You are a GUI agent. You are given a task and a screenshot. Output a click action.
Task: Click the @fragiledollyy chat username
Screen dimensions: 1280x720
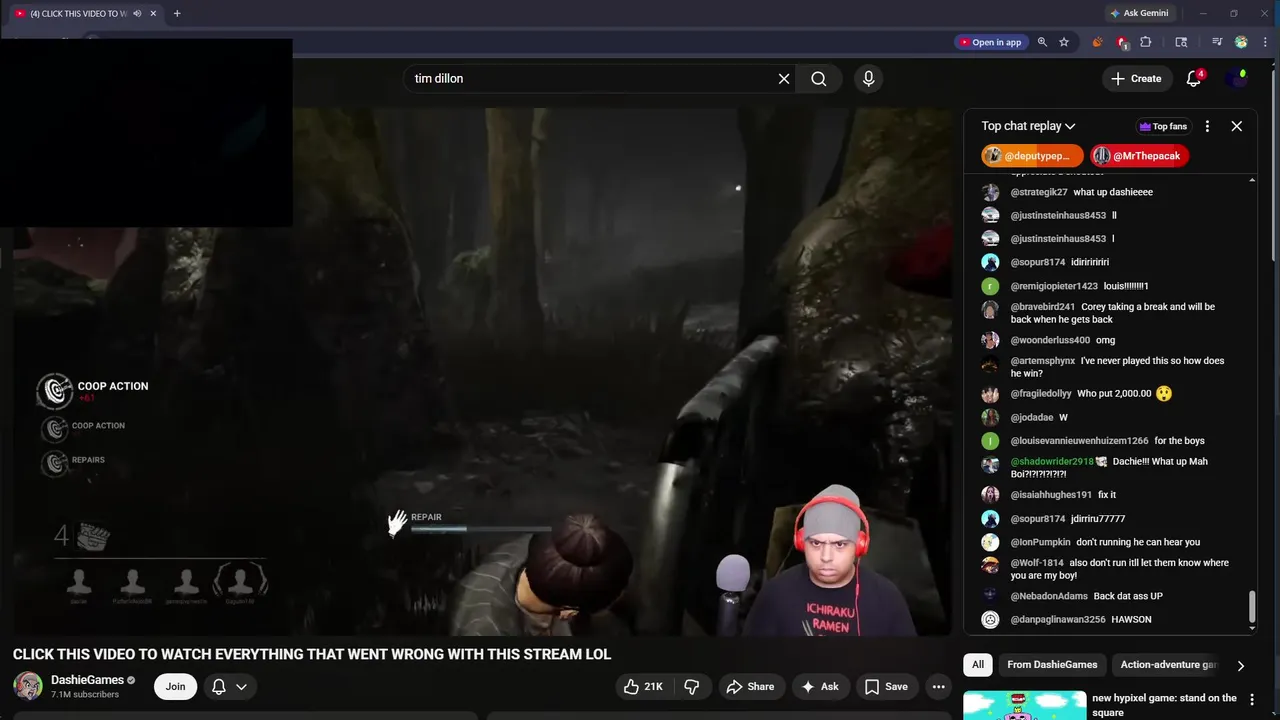pos(1041,394)
